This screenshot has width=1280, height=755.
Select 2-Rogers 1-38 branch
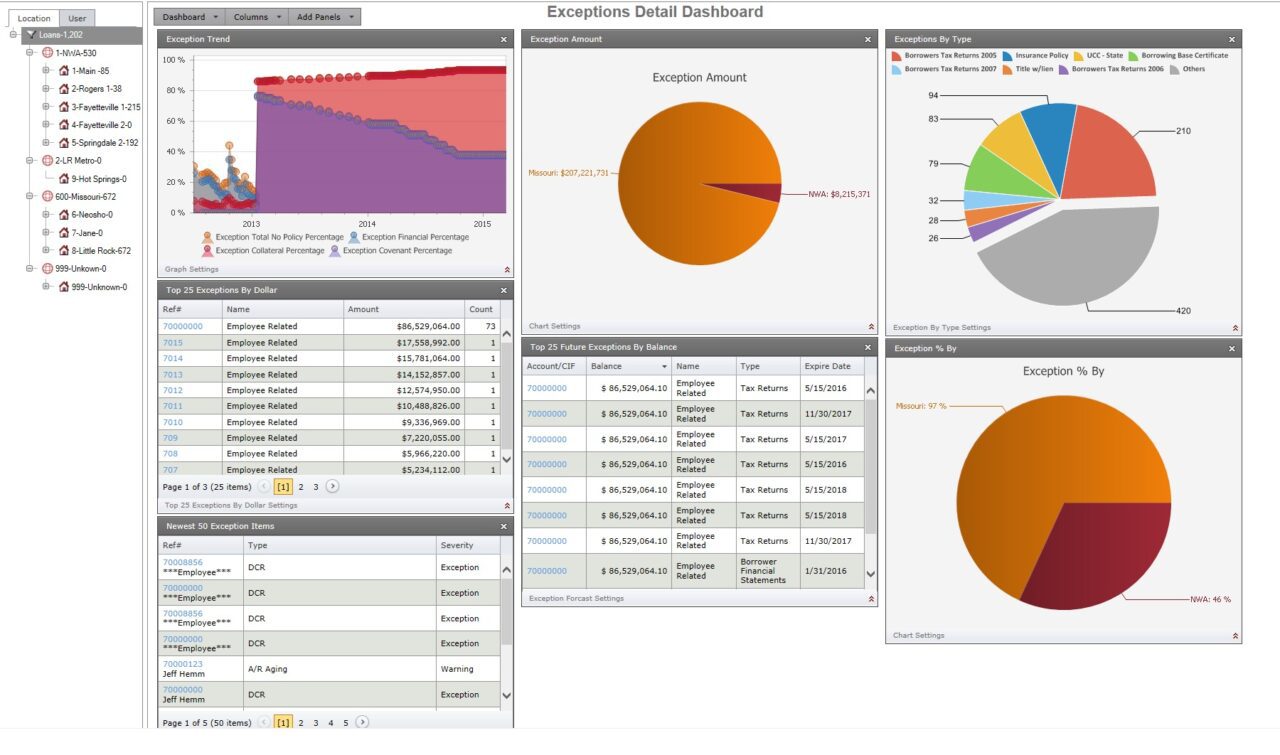(x=97, y=88)
